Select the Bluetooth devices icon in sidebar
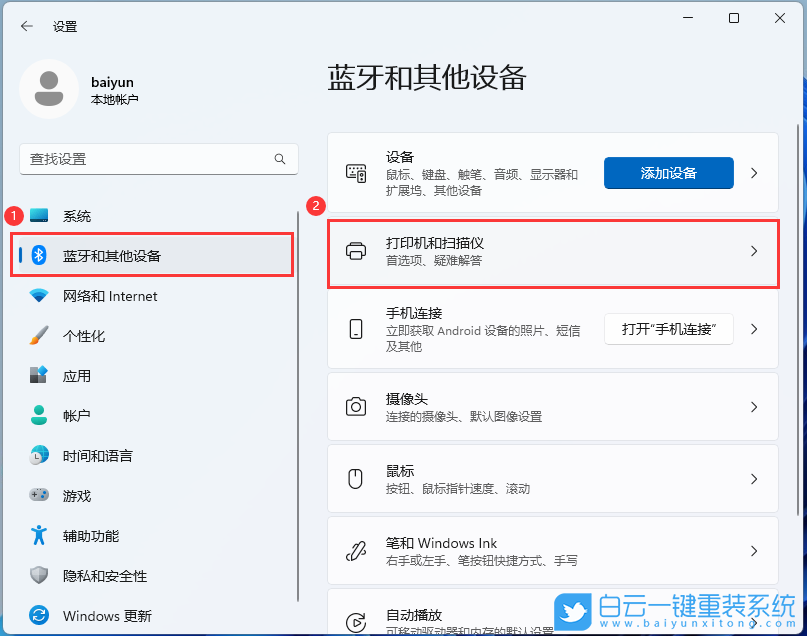The height and width of the screenshot is (636, 807). click(x=41, y=255)
